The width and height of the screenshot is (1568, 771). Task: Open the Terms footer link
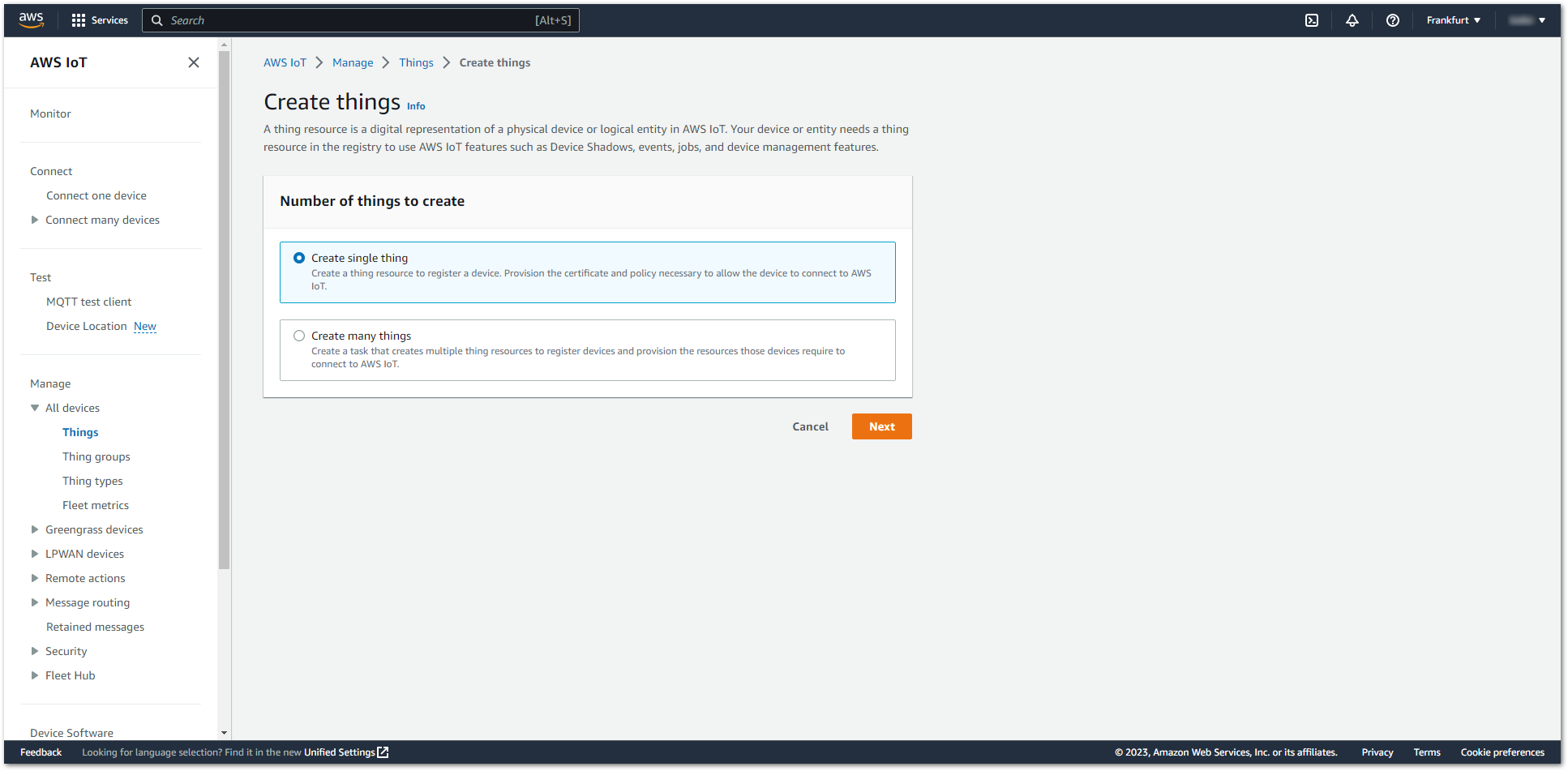pos(1427,752)
